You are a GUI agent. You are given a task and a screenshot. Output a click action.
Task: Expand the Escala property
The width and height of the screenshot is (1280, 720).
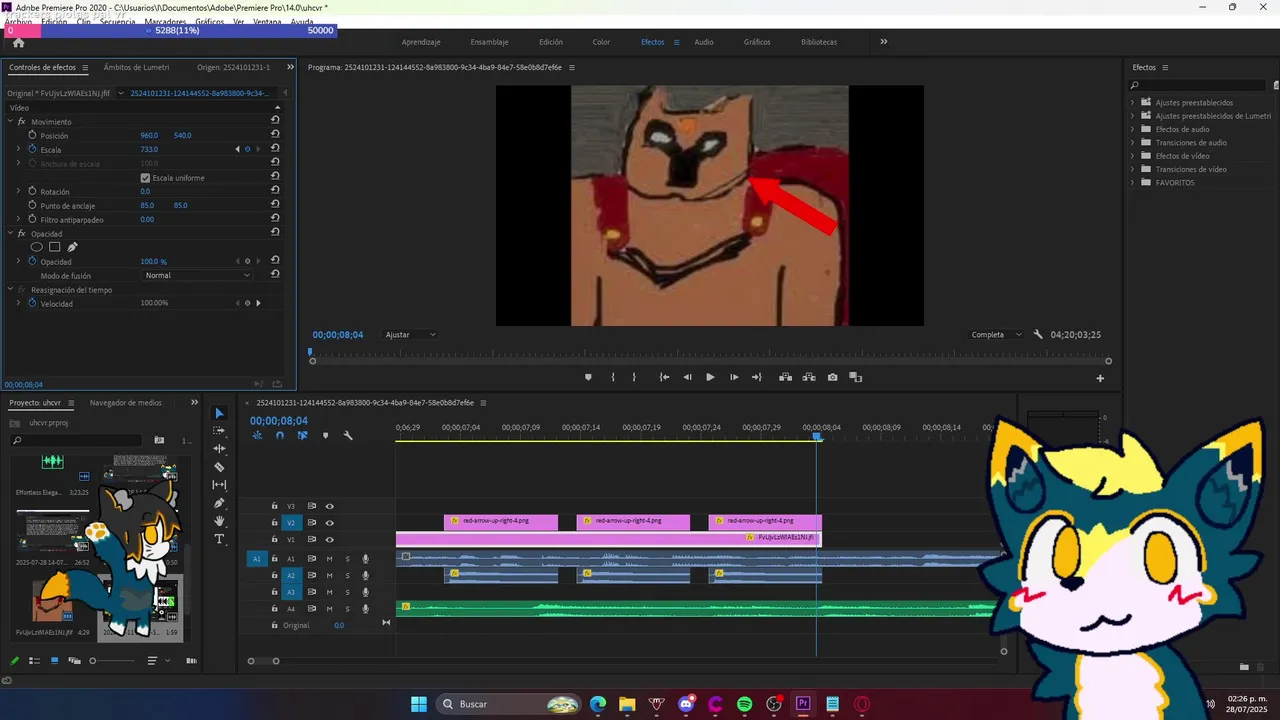[x=18, y=149]
